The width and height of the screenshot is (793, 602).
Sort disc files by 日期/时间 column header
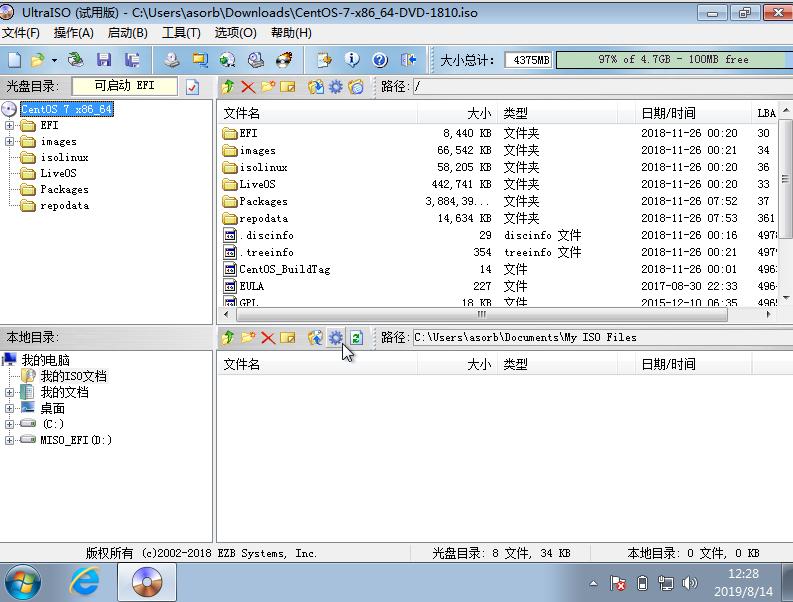click(x=693, y=113)
